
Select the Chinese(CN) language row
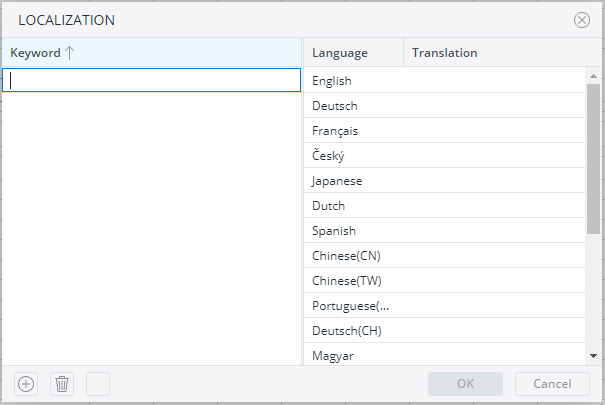pyautogui.click(x=444, y=256)
